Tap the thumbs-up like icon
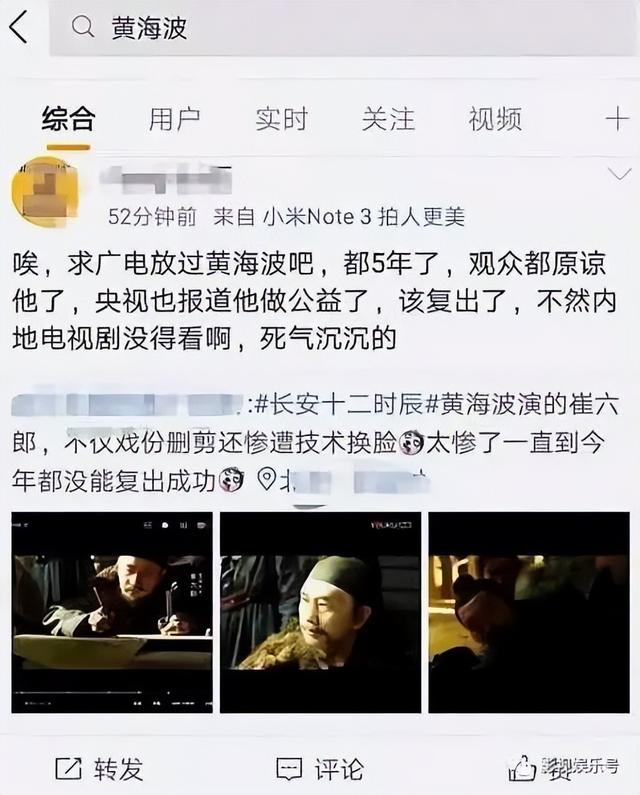The image size is (640, 795). pyautogui.click(x=522, y=769)
